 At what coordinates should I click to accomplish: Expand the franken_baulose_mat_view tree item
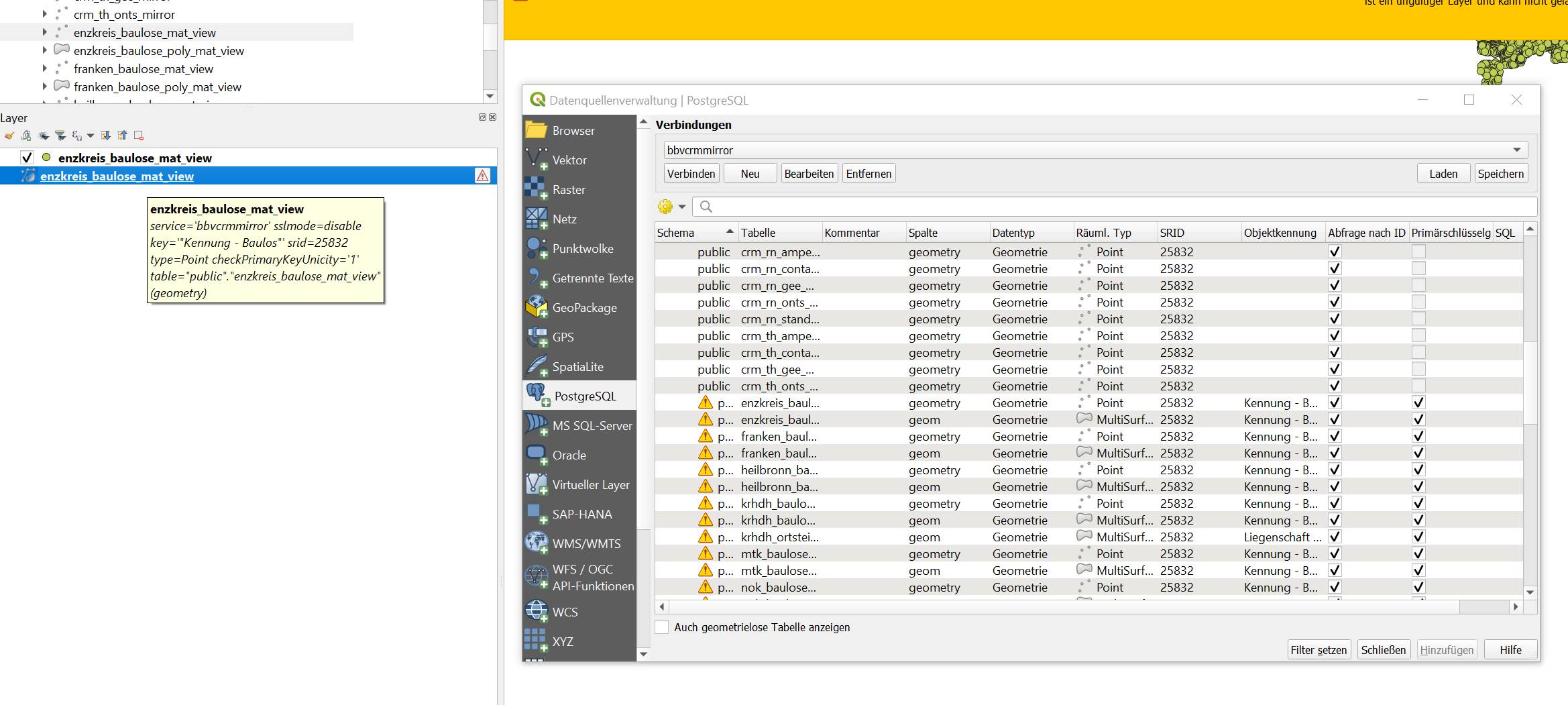pyautogui.click(x=45, y=68)
